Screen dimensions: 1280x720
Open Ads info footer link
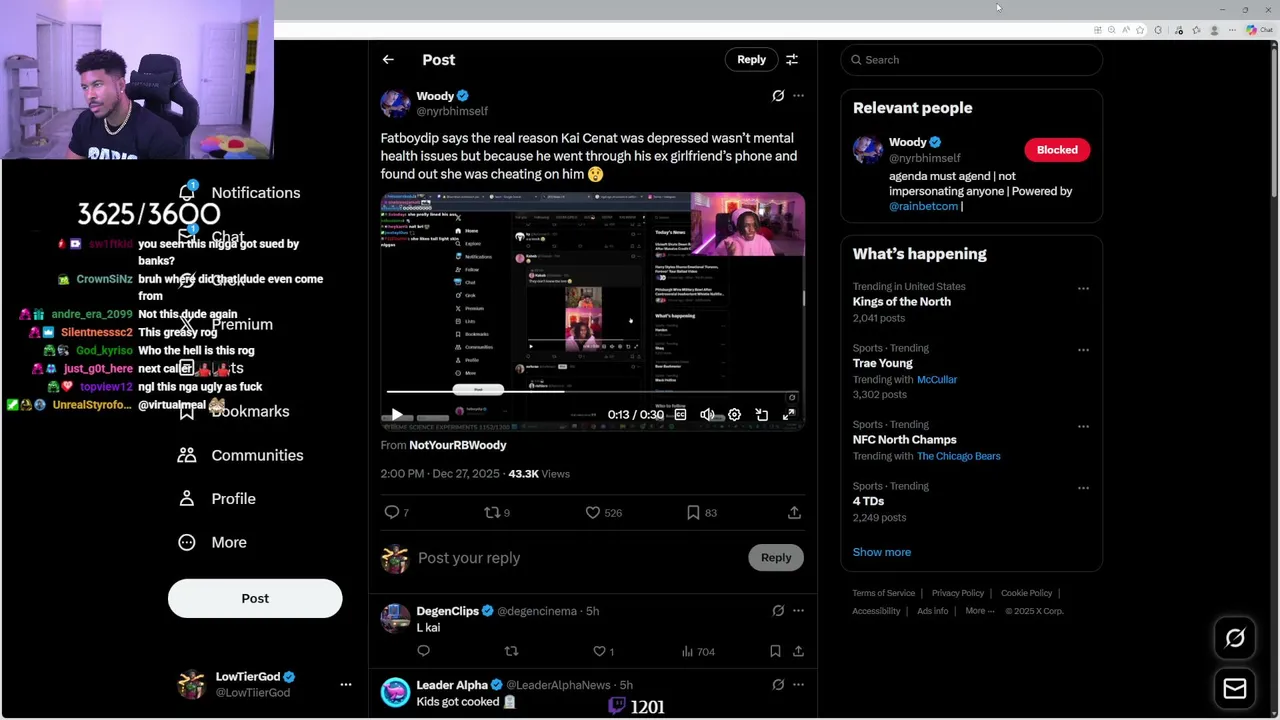(932, 611)
